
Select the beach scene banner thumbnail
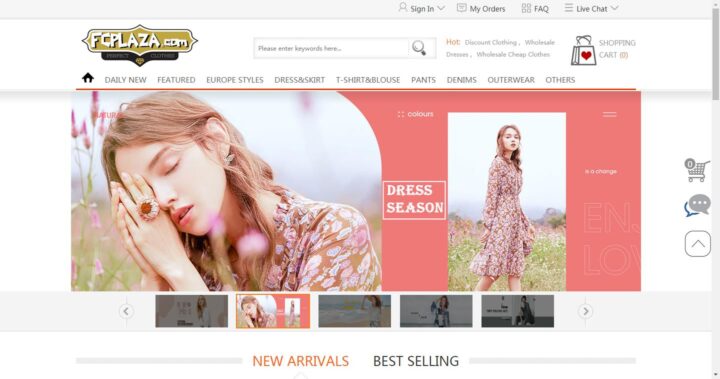[354, 311]
